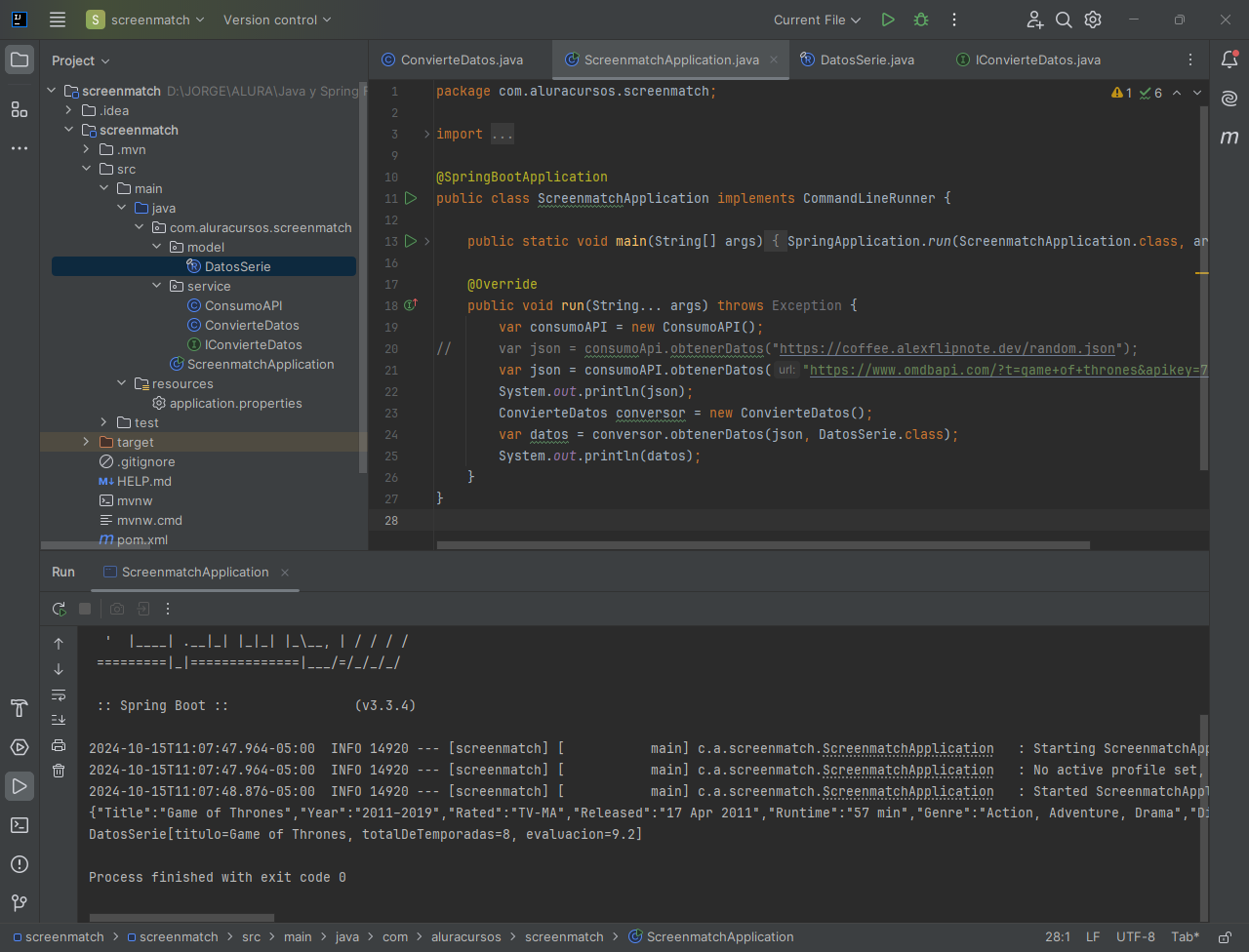This screenshot has height=952, width=1249.
Task: Select application.properties file
Action: 235,403
